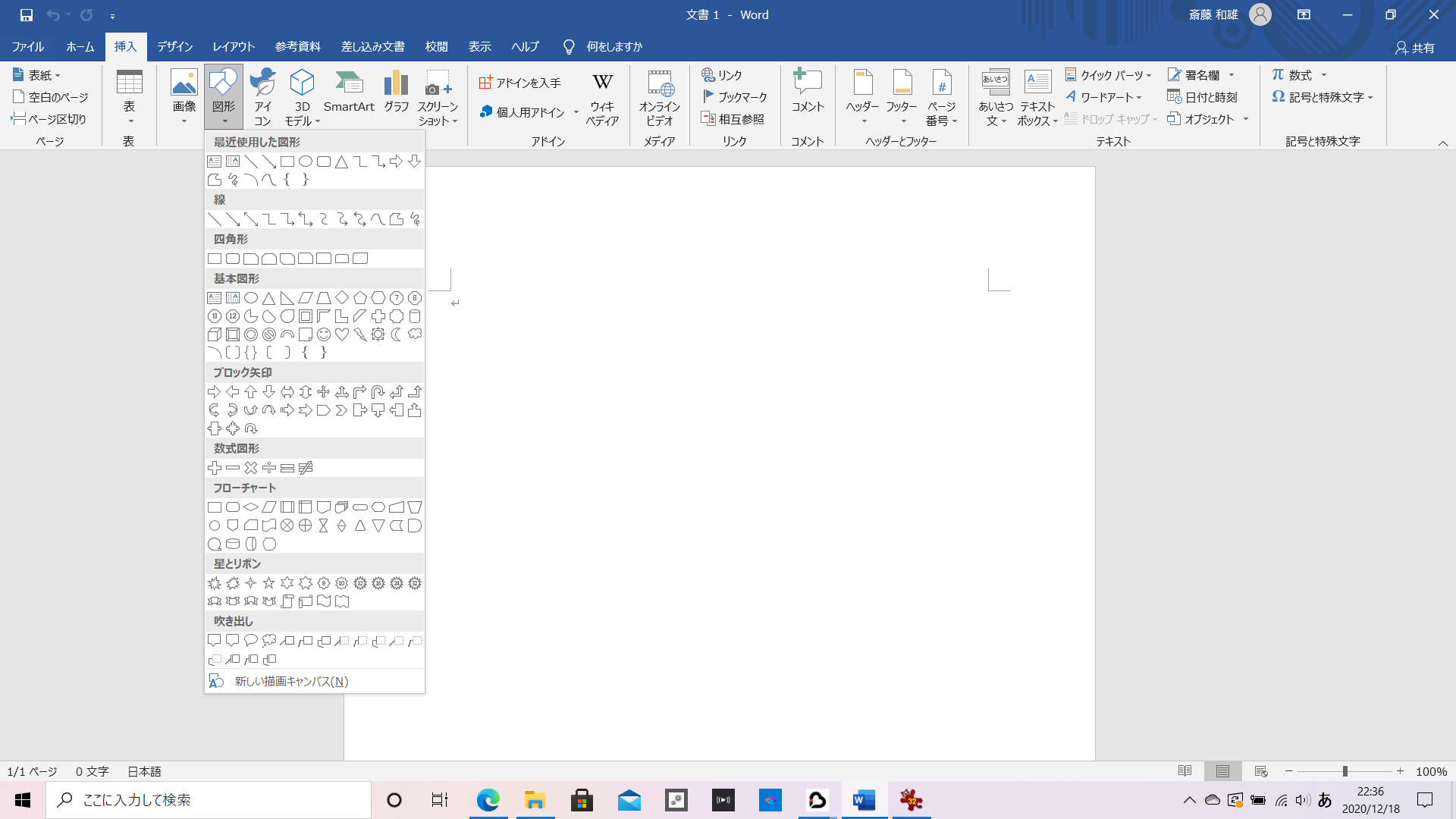Switch to 閲覧モード view in status bar
This screenshot has height=819, width=1456.
(1185, 771)
